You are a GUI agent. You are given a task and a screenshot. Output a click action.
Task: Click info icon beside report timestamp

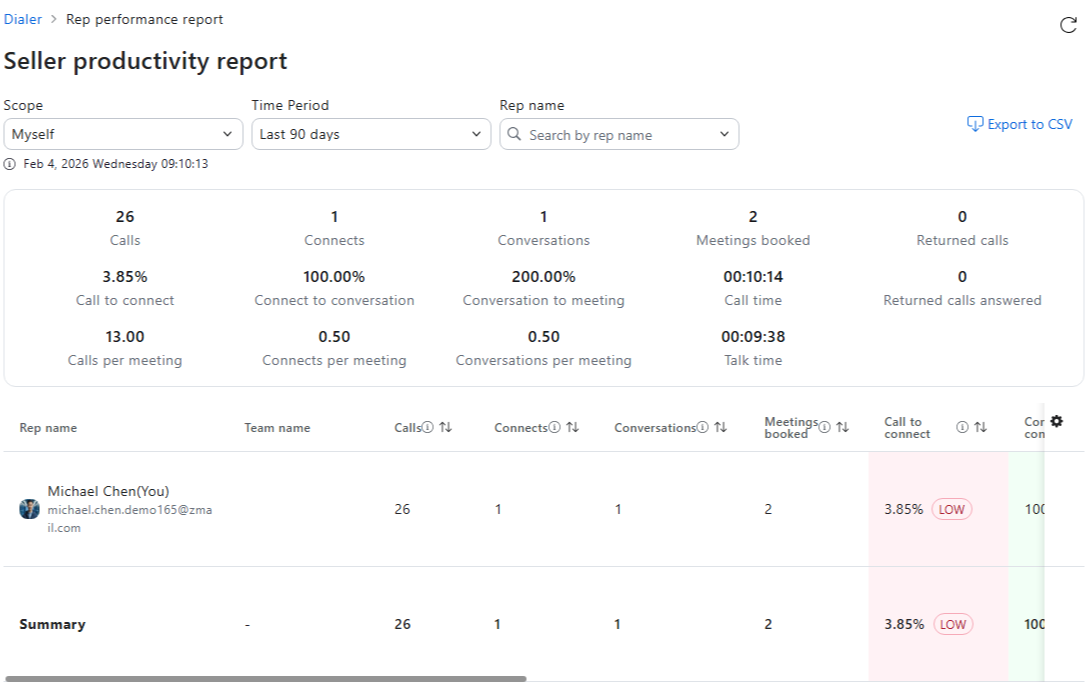(x=10, y=164)
